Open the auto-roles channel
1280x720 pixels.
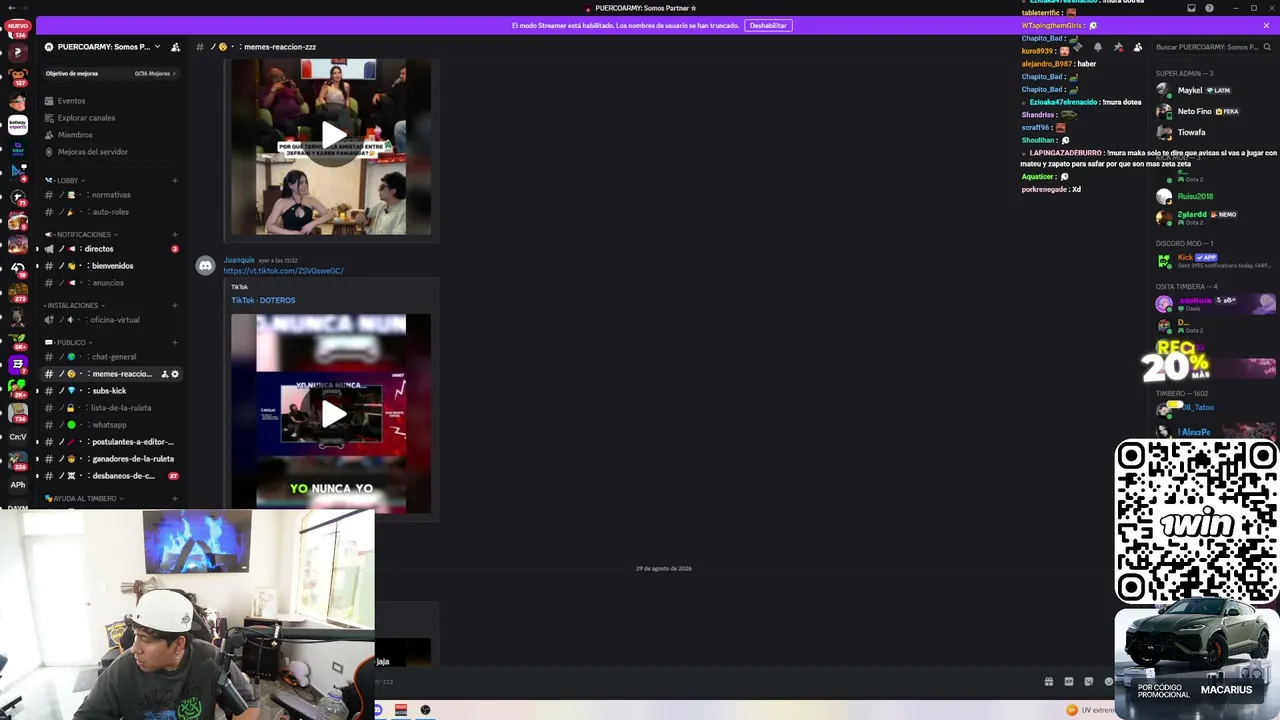(110, 212)
